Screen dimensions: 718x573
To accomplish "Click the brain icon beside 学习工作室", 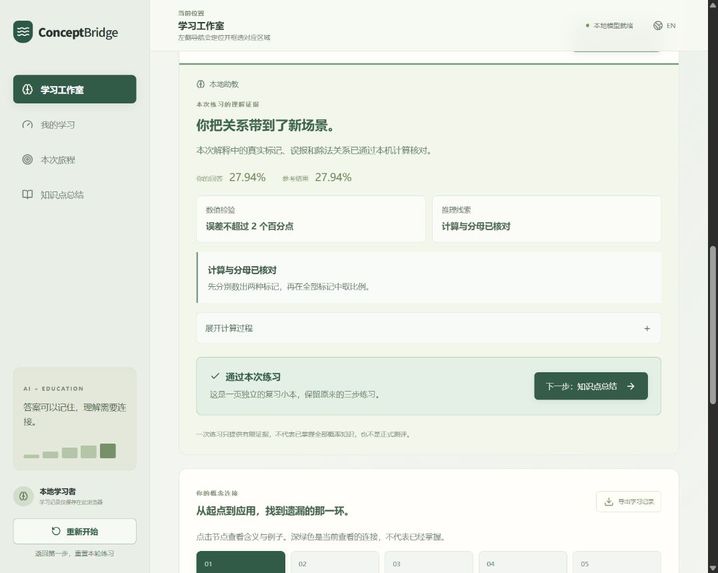I will (27, 89).
